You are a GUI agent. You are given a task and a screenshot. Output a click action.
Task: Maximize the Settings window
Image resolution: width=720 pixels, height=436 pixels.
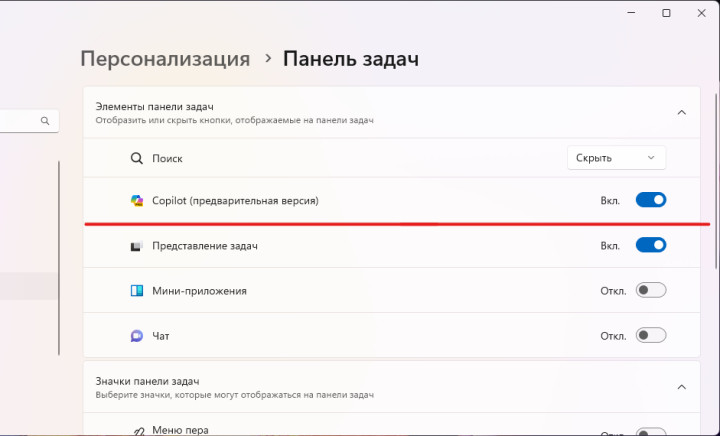[x=667, y=13]
